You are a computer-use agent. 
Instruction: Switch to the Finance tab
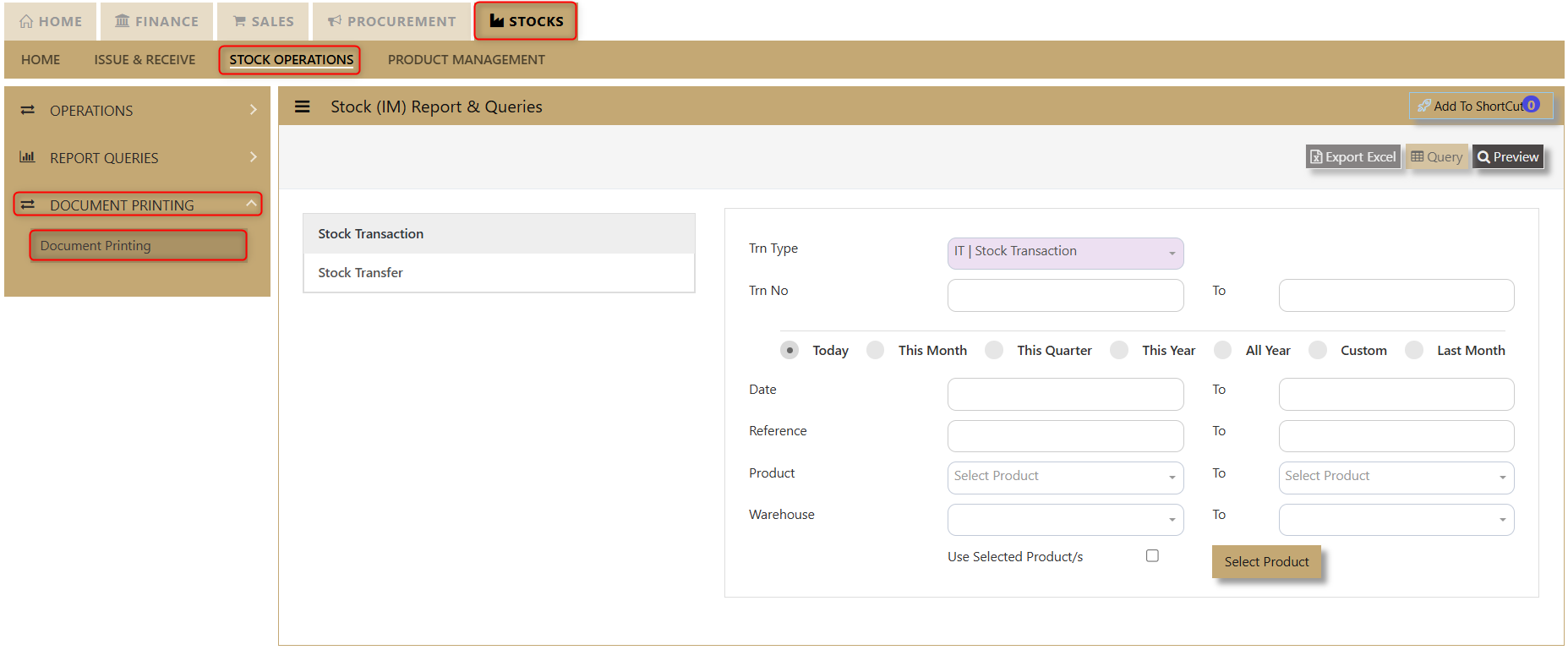point(156,21)
